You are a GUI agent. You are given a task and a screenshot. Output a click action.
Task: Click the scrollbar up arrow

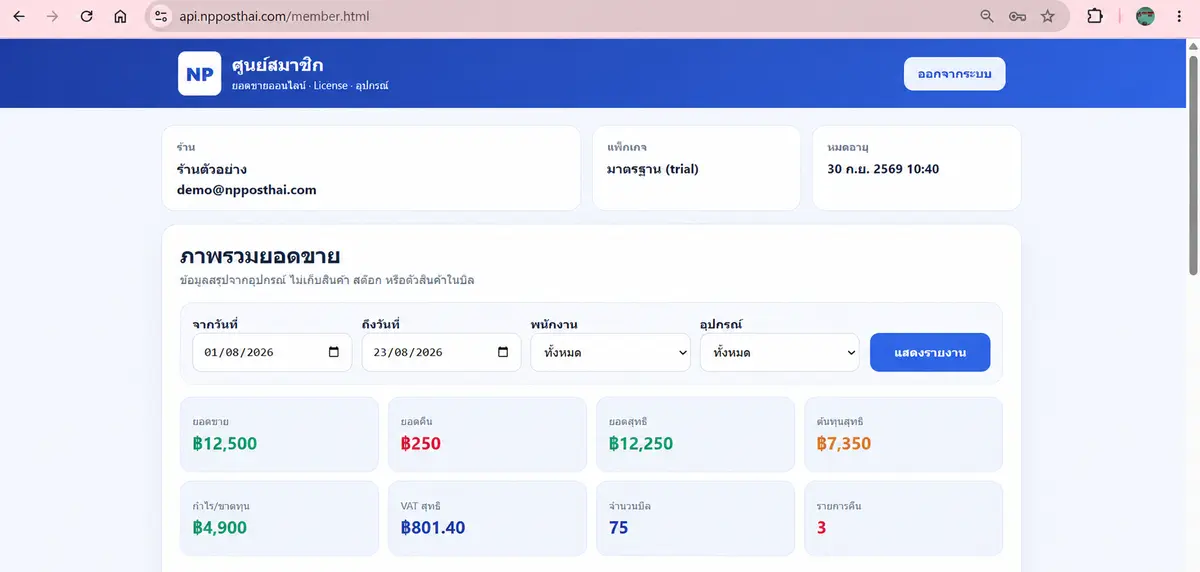(x=1192, y=47)
